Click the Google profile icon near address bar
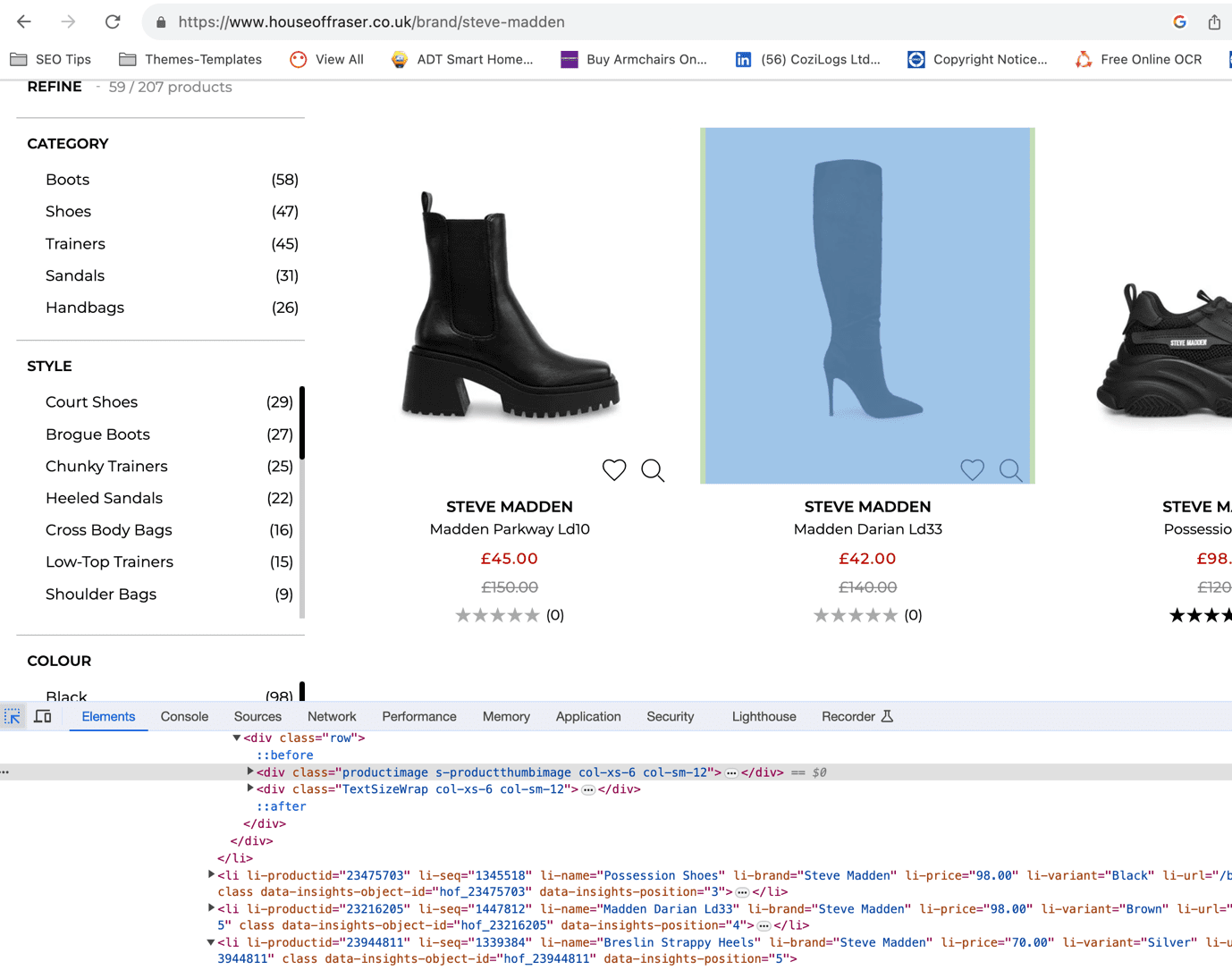The image size is (1232, 970). pos(1179,21)
